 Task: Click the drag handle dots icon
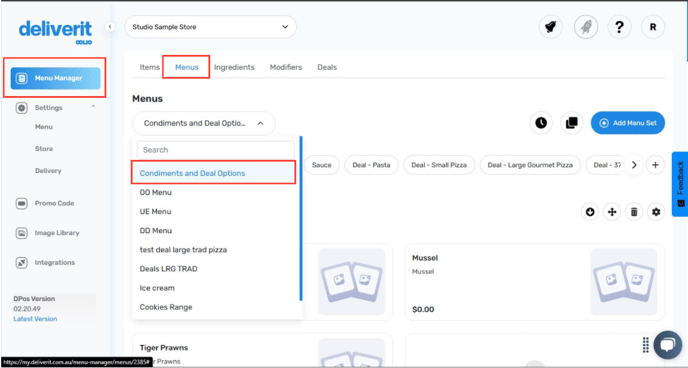(x=645, y=345)
